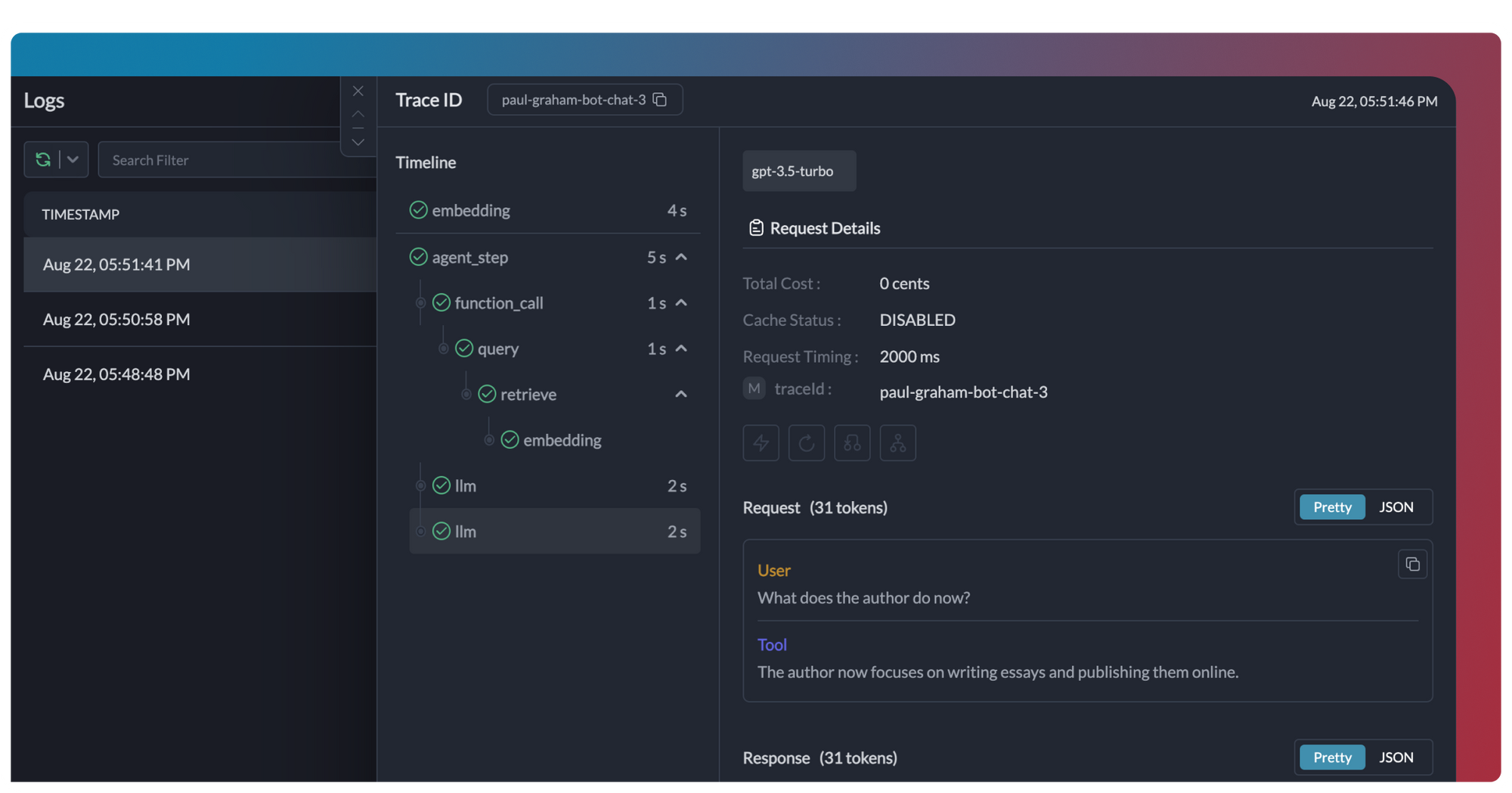
Task: Click the Request Details clipboard icon
Action: click(754, 227)
